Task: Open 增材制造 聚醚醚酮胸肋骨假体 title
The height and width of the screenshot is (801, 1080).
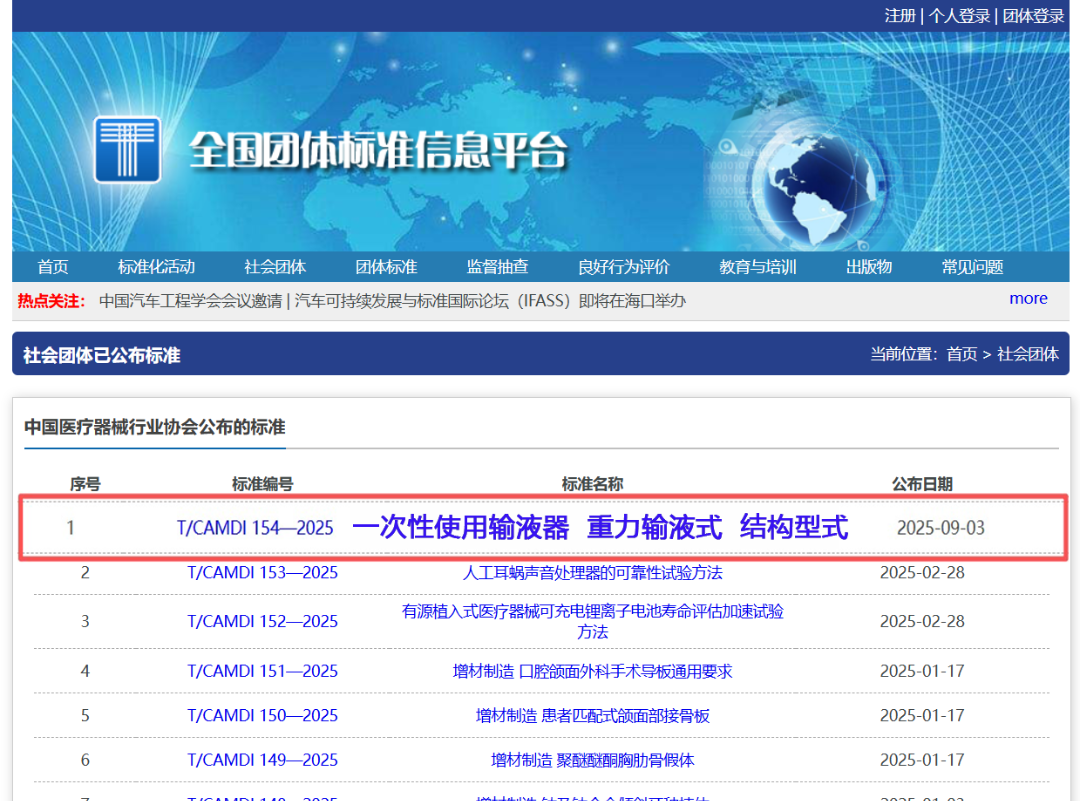Action: [x=592, y=760]
